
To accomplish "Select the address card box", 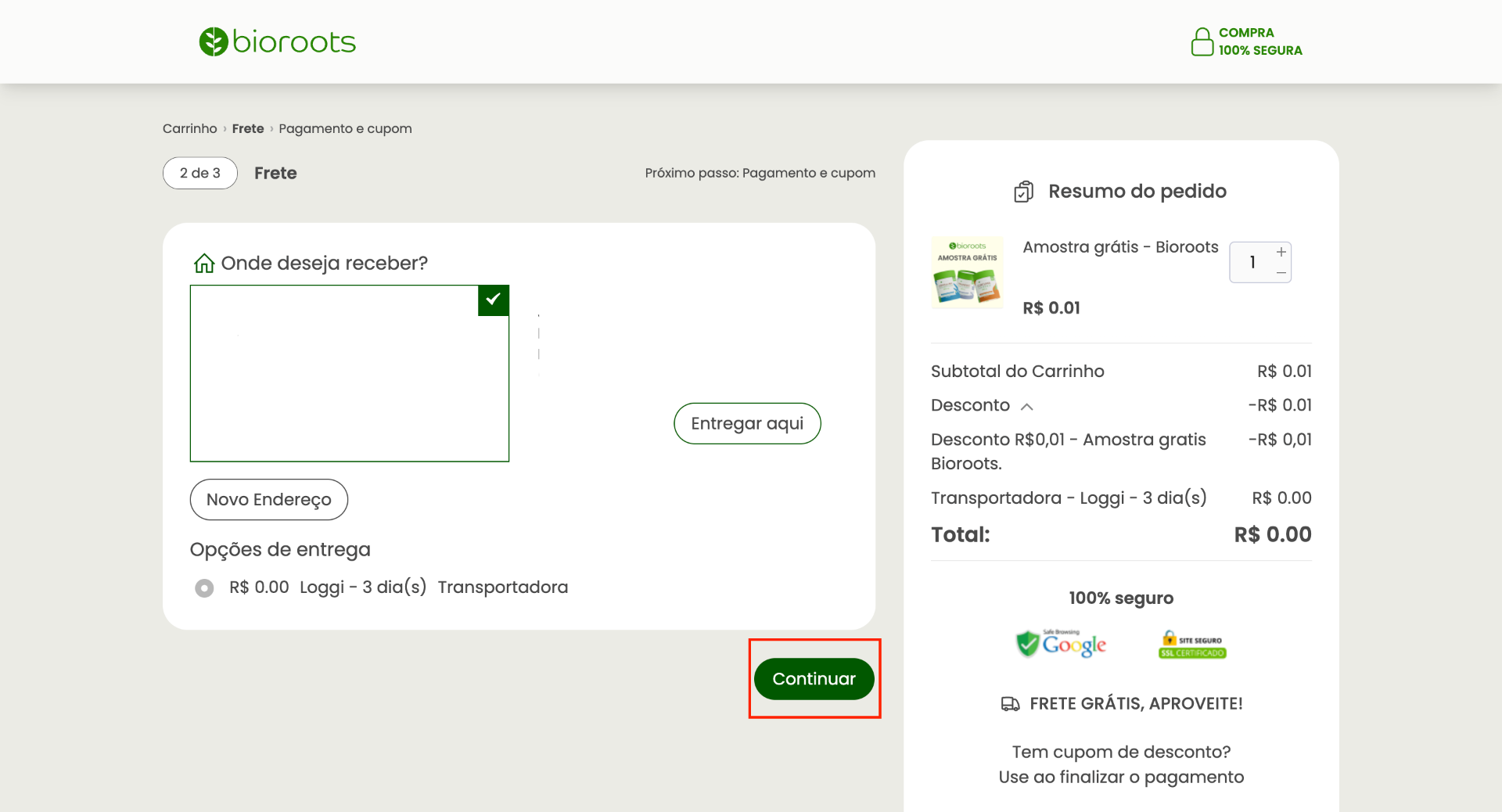I will 350,373.
